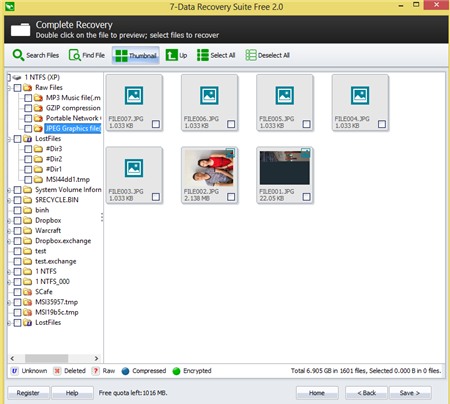Go to previous step with Back
Viewport: 450px width, 404px height.
tap(366, 393)
